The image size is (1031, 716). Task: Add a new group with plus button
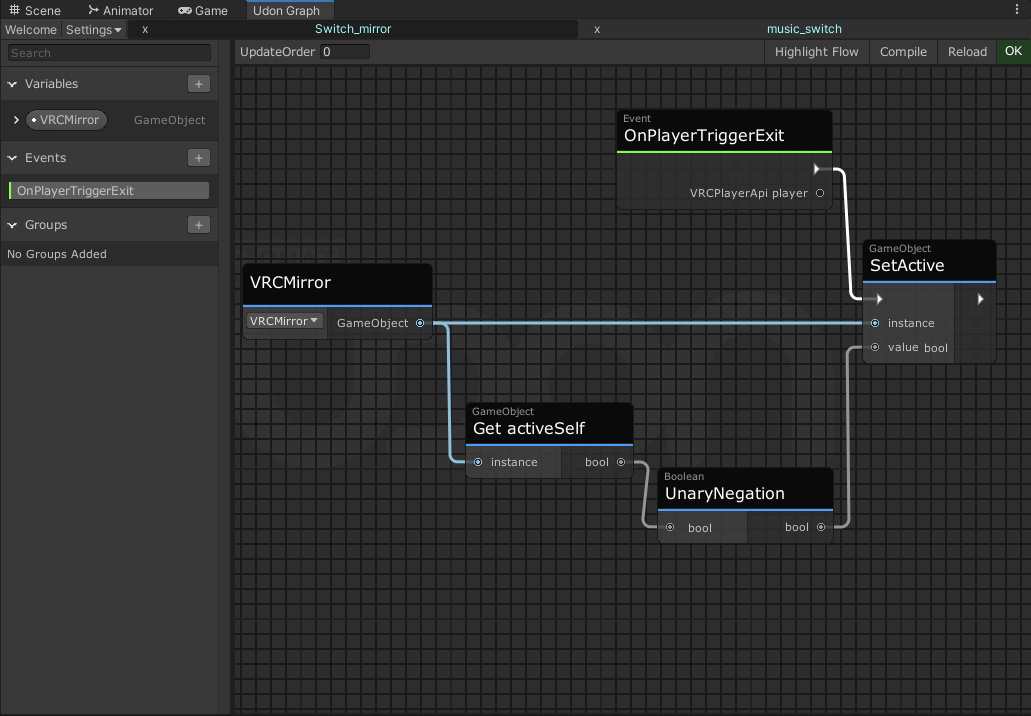point(198,225)
